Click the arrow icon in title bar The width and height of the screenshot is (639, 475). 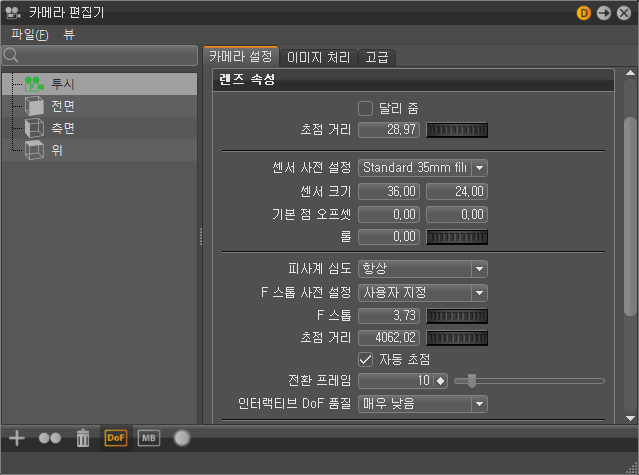(604, 13)
